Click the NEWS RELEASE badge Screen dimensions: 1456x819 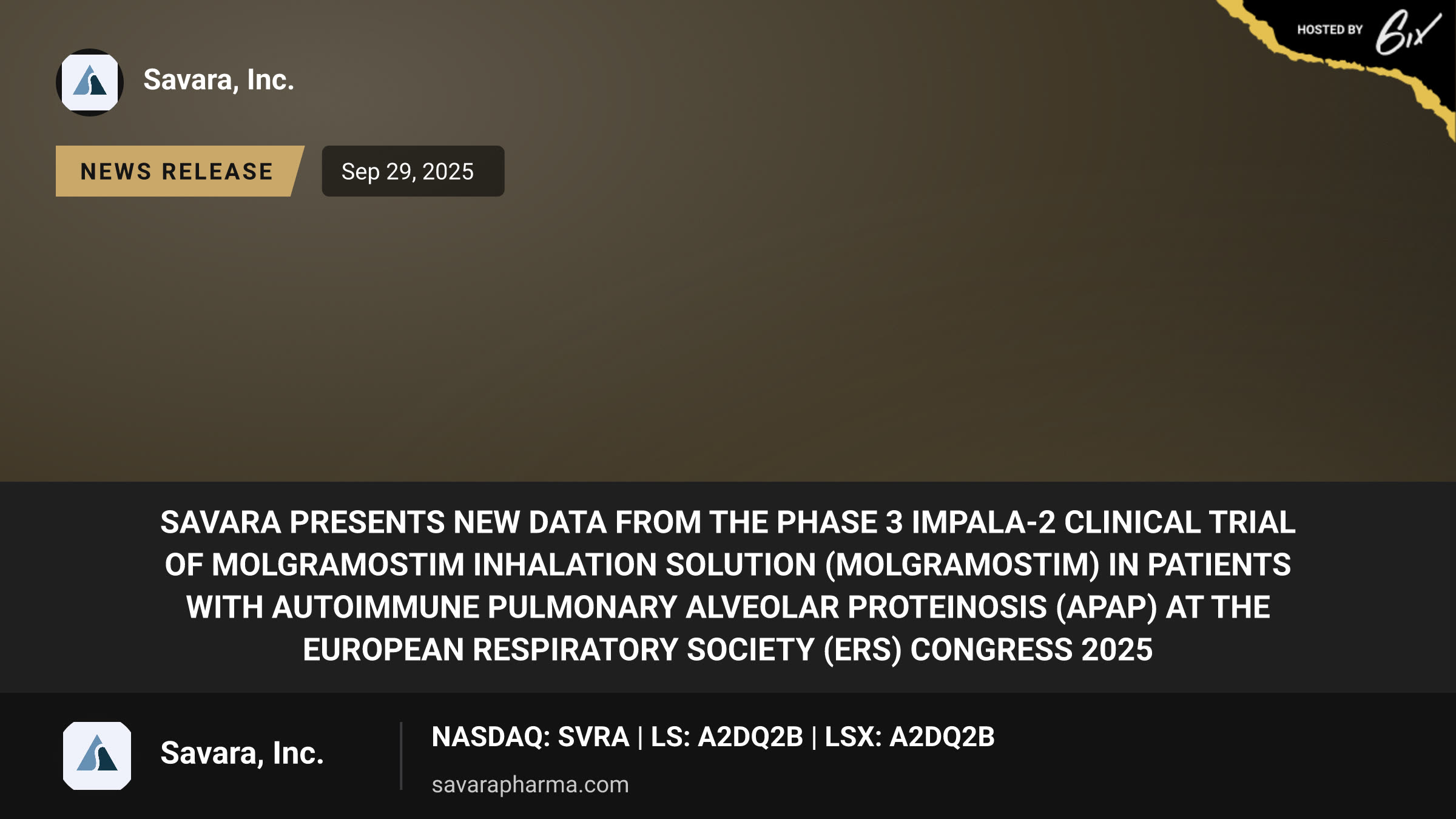[180, 171]
